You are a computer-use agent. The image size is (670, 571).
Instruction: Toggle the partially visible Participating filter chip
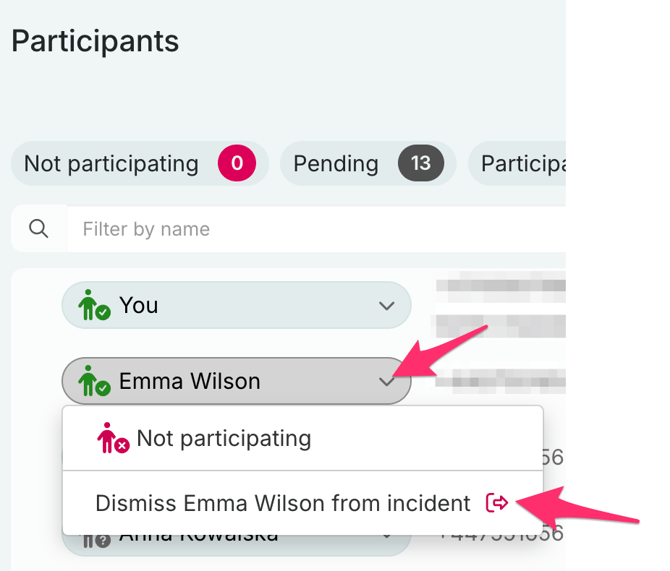(x=520, y=163)
